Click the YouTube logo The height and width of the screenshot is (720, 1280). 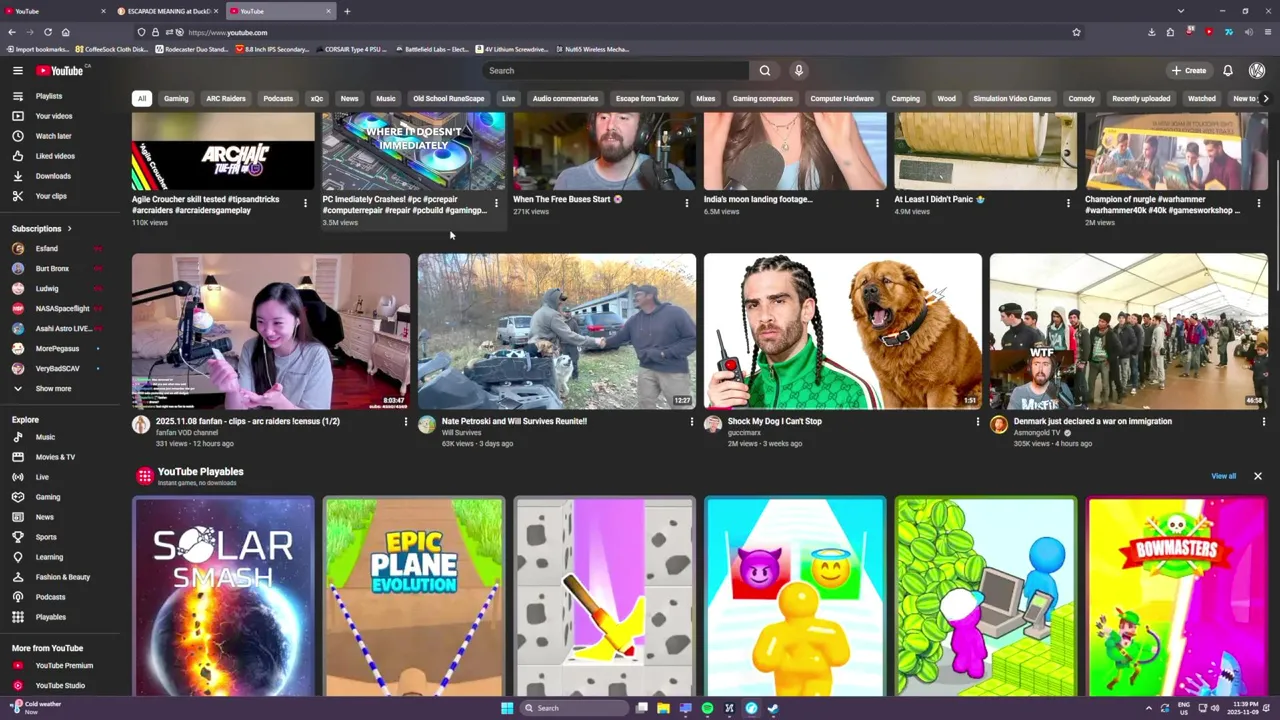62,70
